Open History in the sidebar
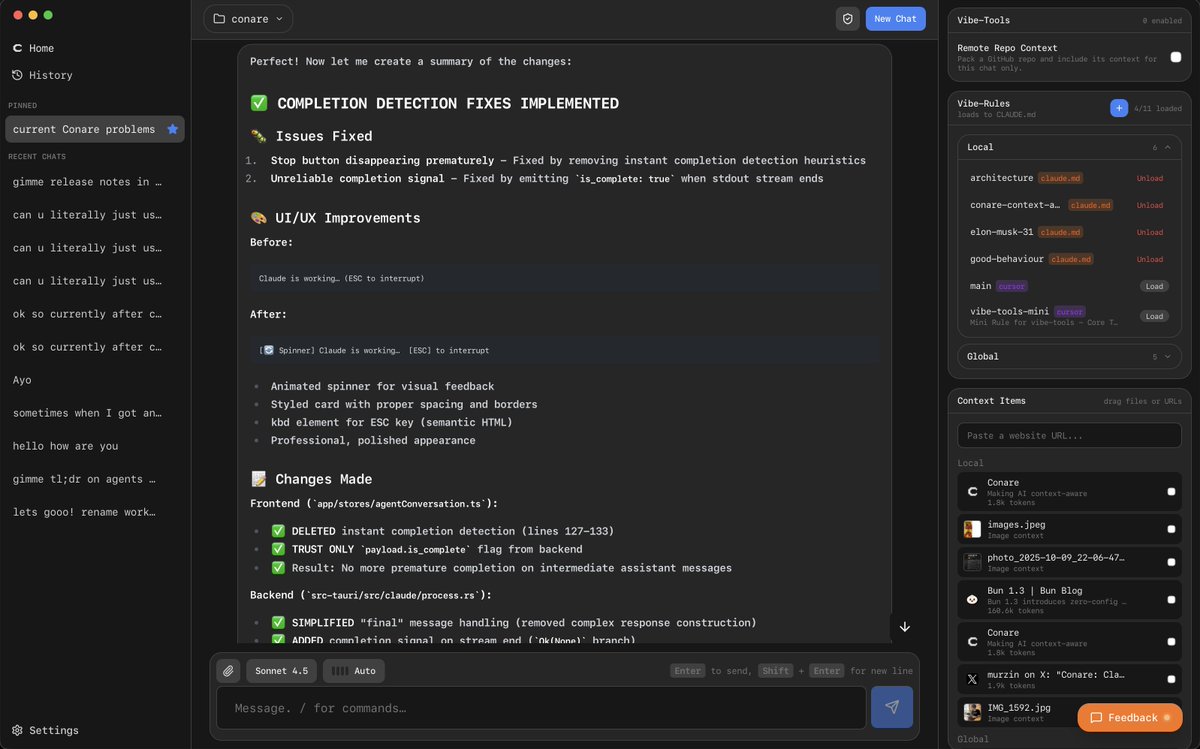 [41, 75]
